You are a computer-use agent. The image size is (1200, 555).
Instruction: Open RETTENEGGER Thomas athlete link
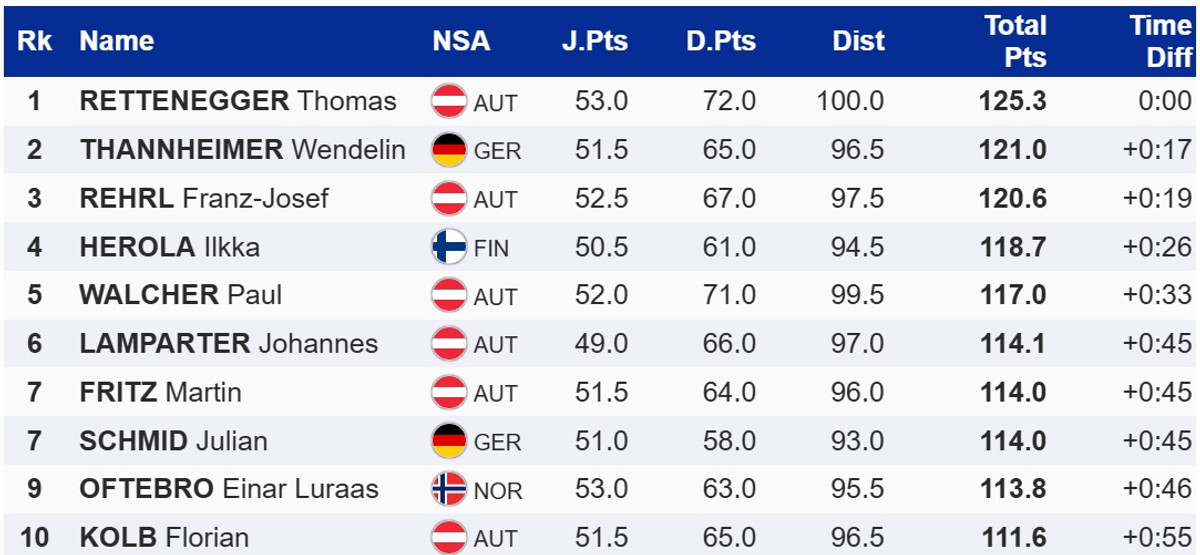(x=238, y=101)
